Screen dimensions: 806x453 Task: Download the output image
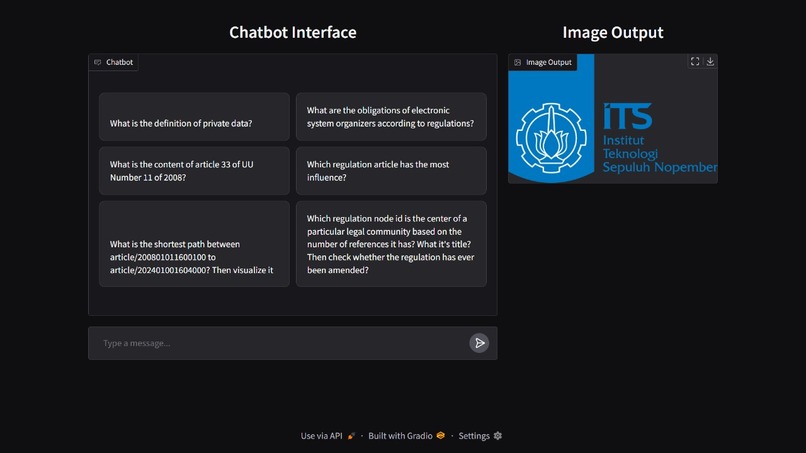(710, 62)
